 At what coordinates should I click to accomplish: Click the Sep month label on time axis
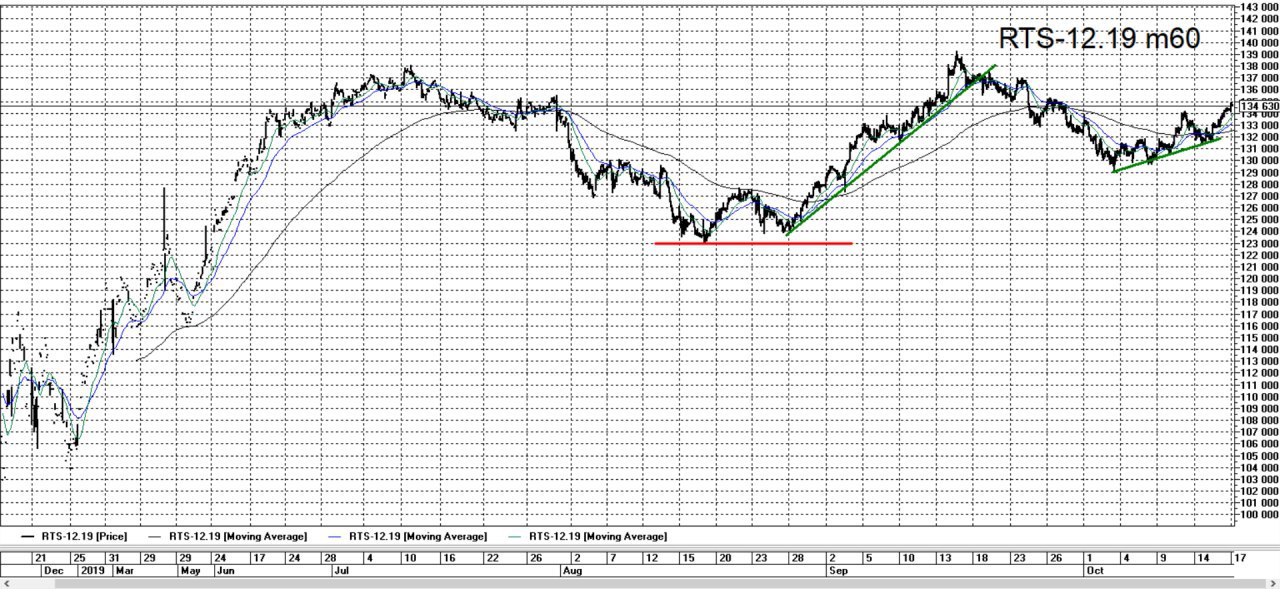[x=838, y=571]
